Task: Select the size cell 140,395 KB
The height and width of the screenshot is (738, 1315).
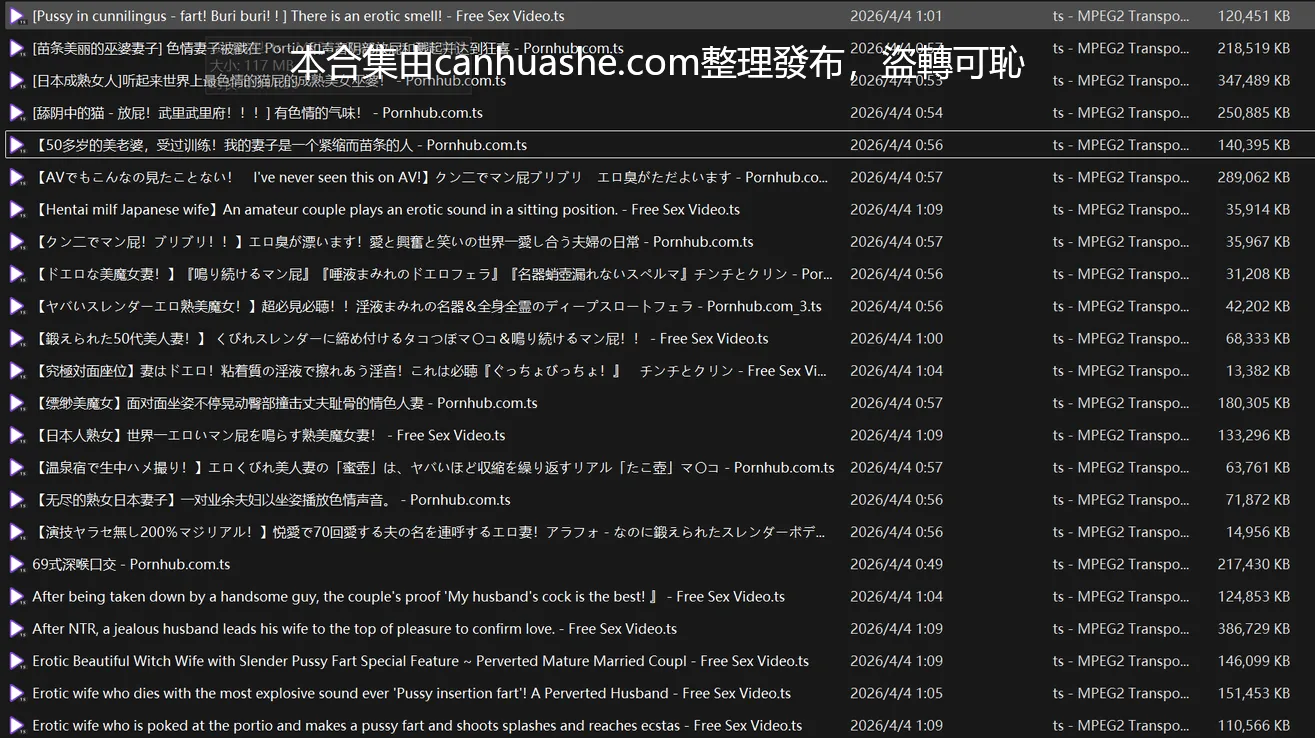Action: (1254, 145)
